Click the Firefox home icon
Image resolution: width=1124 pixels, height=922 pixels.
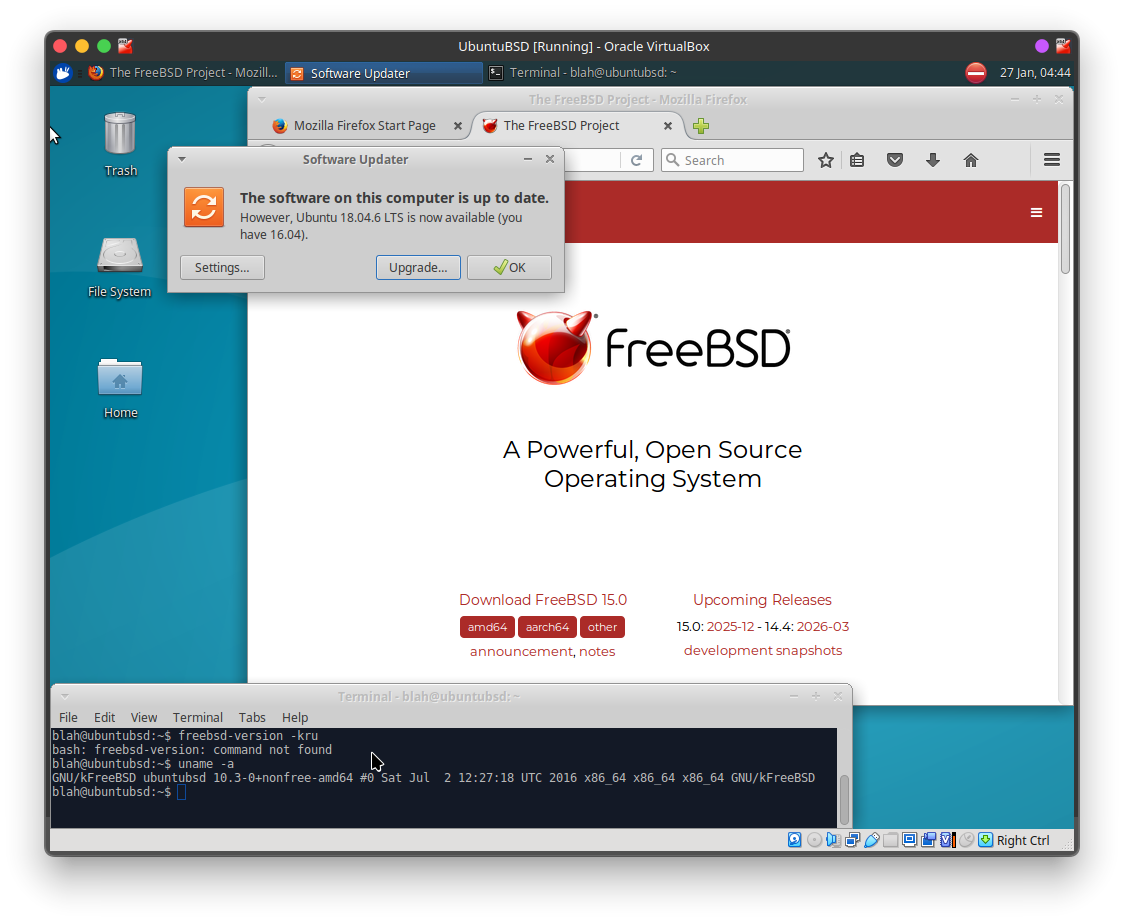[x=970, y=160]
